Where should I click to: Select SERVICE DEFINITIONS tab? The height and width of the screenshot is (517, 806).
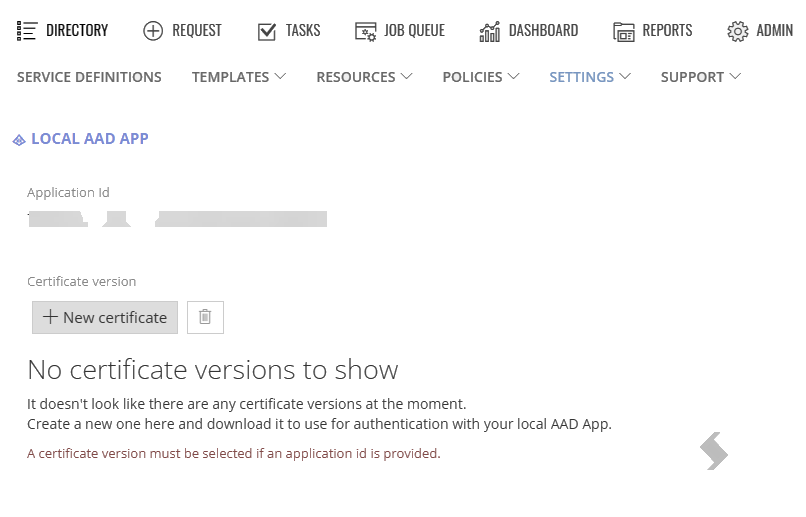pos(89,77)
